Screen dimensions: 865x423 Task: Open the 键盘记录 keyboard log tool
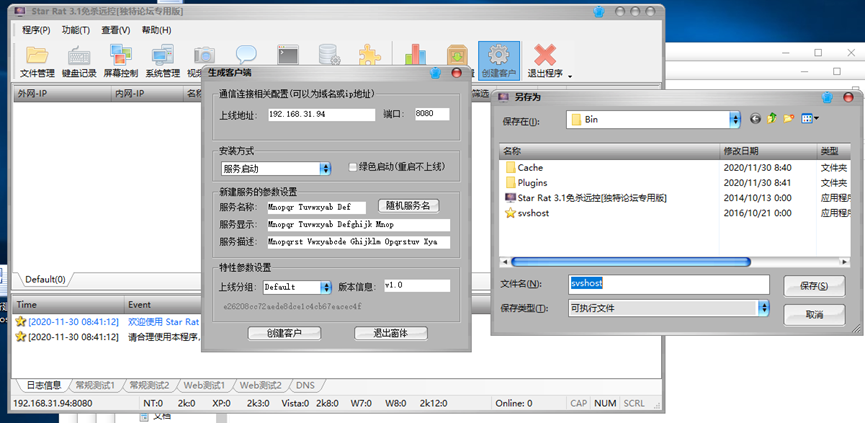(x=79, y=61)
